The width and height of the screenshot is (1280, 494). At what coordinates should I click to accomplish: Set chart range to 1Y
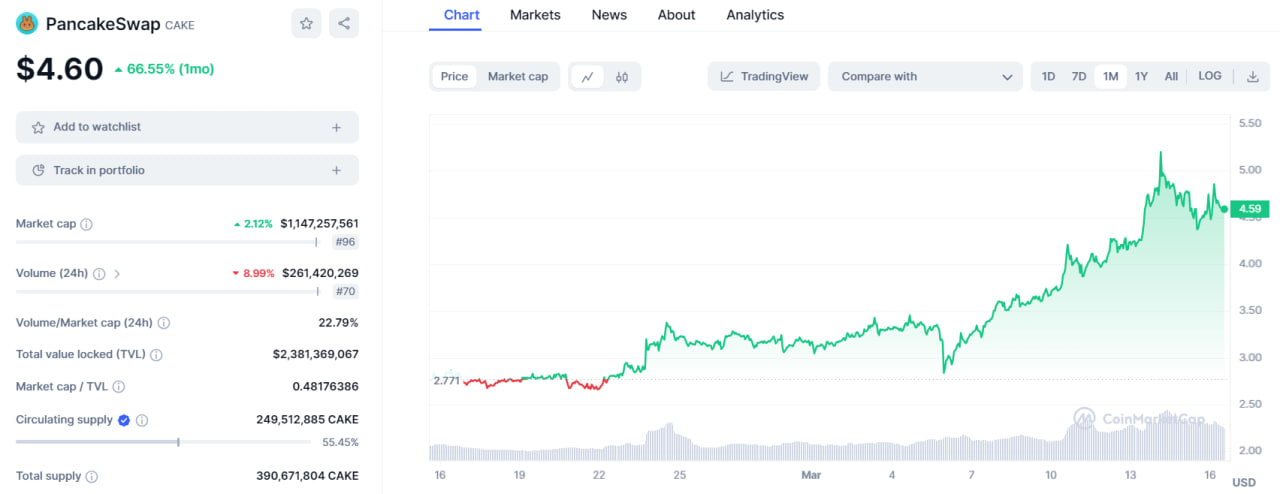(x=1141, y=76)
